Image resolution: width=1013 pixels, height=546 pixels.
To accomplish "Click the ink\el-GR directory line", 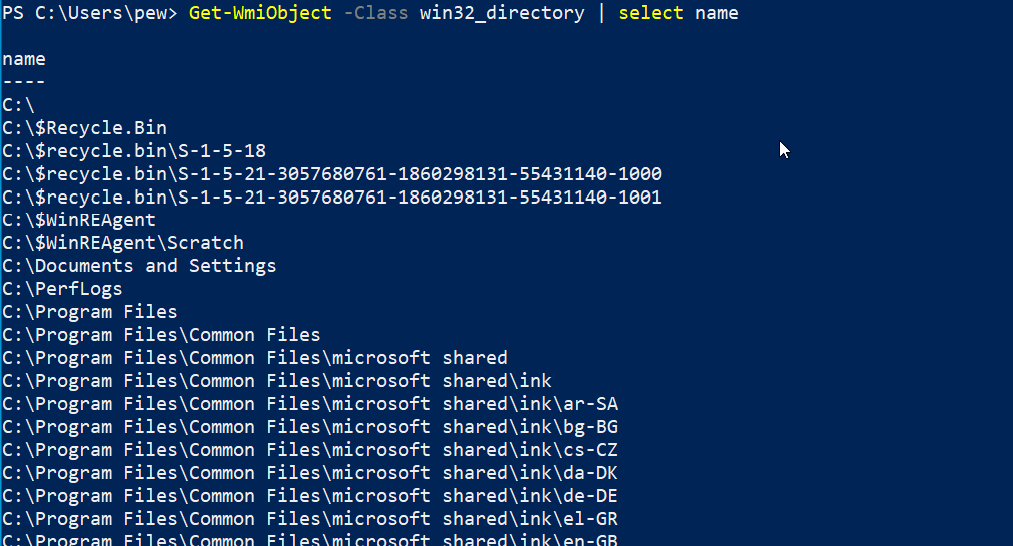I will pos(310,520).
